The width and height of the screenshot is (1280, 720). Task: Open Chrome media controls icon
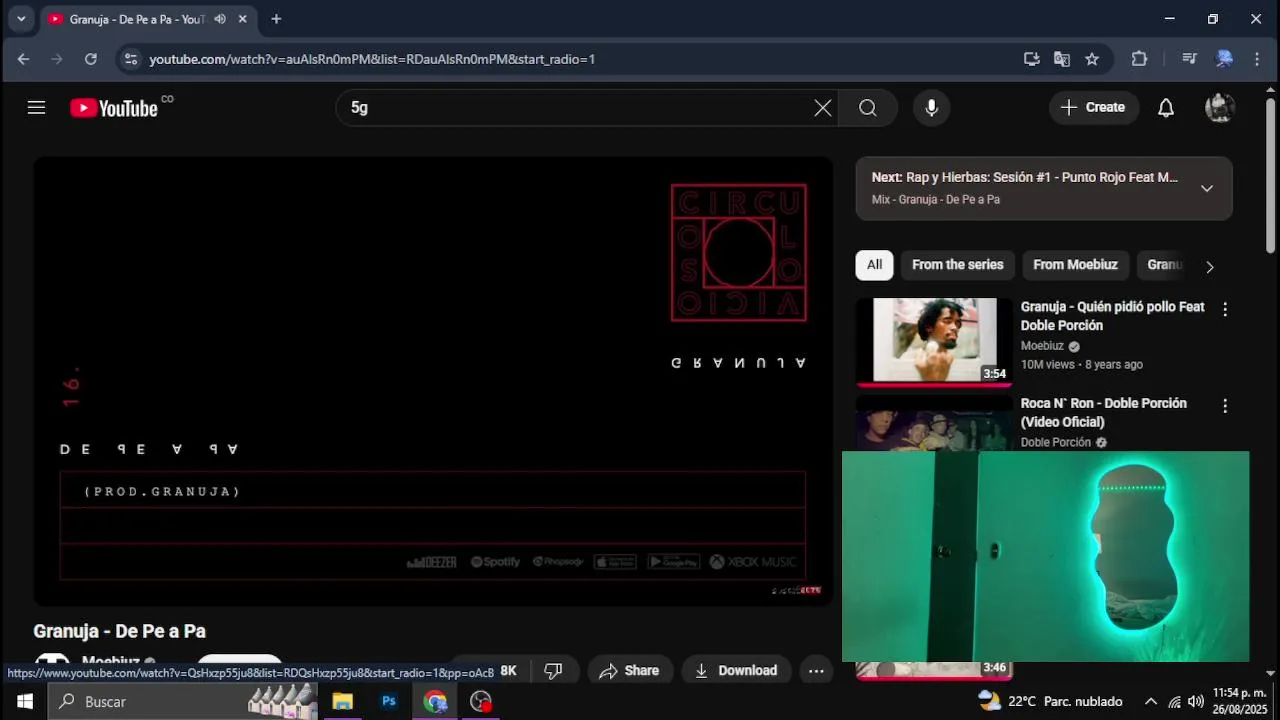tap(1189, 59)
